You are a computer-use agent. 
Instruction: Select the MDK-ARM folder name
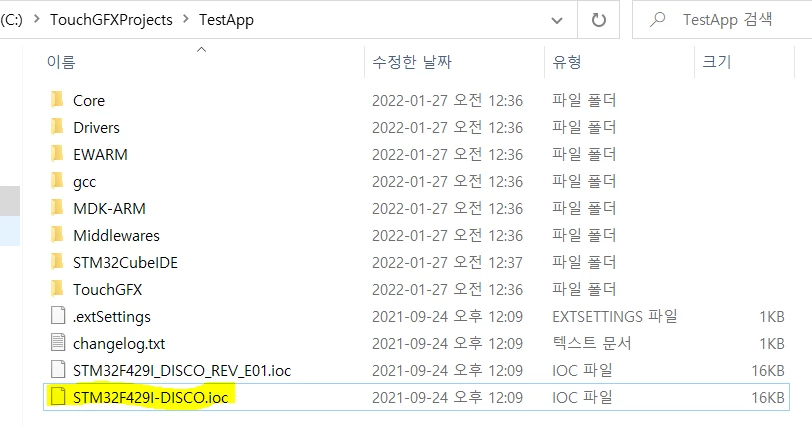pyautogui.click(x=109, y=209)
